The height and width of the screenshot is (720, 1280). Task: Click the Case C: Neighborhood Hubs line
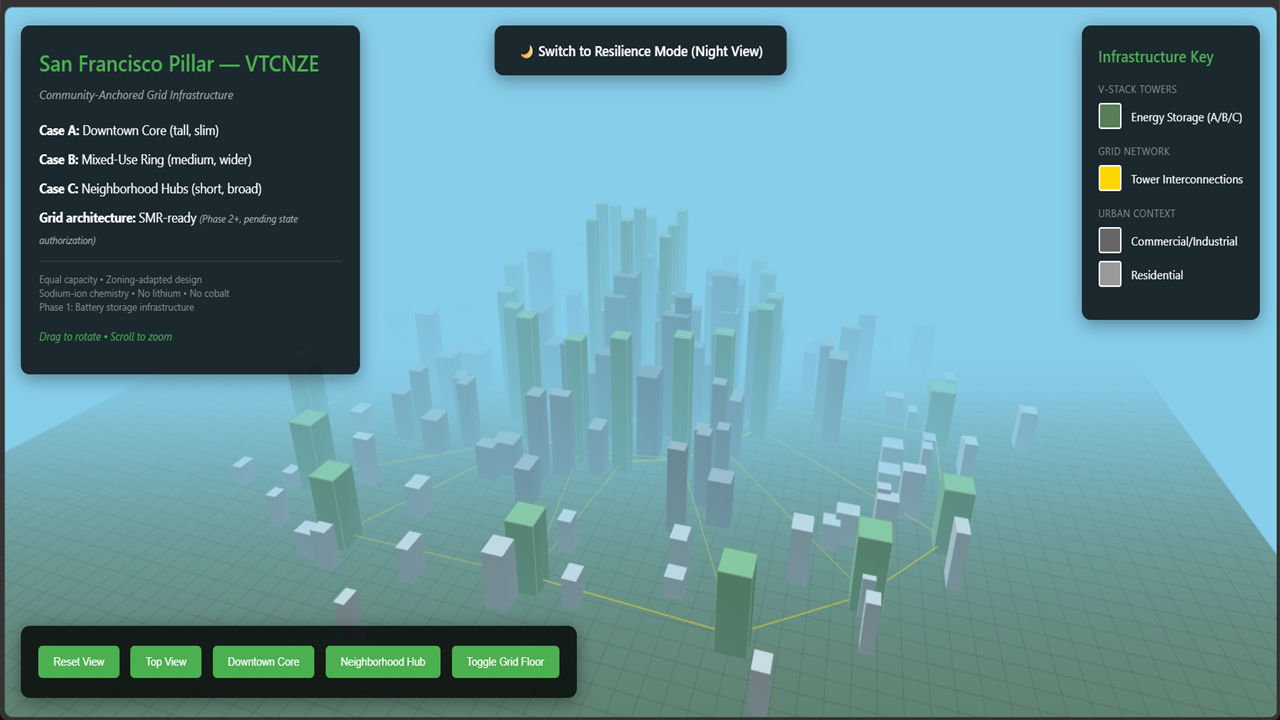(150, 189)
